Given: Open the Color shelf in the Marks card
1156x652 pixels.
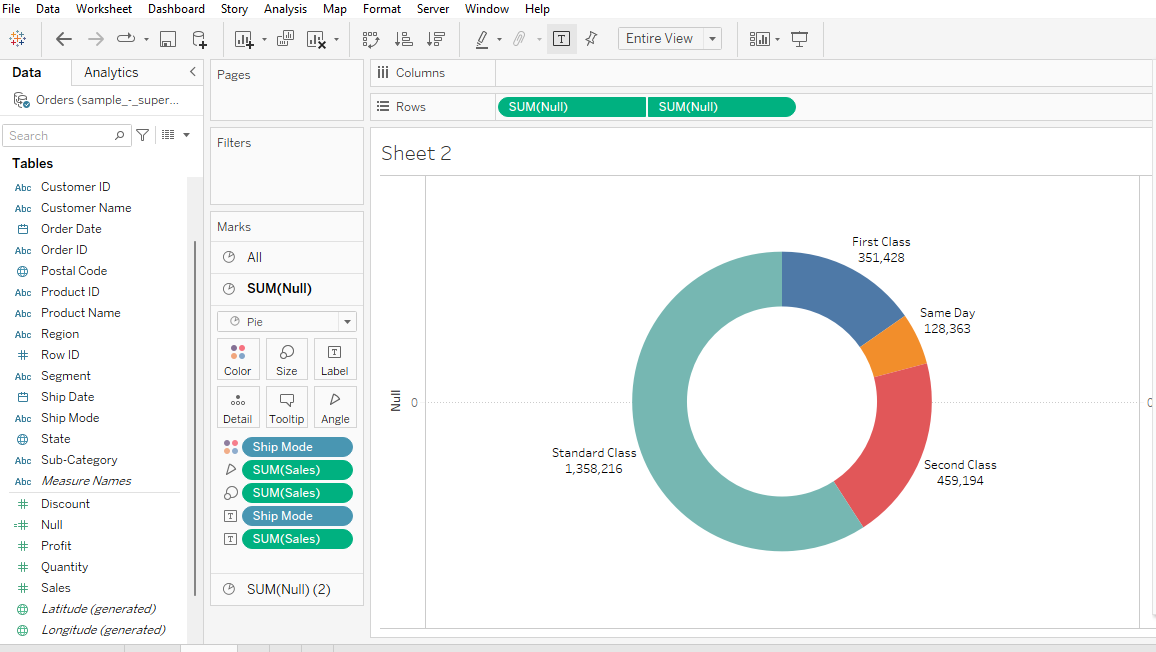Looking at the screenshot, I should (238, 358).
